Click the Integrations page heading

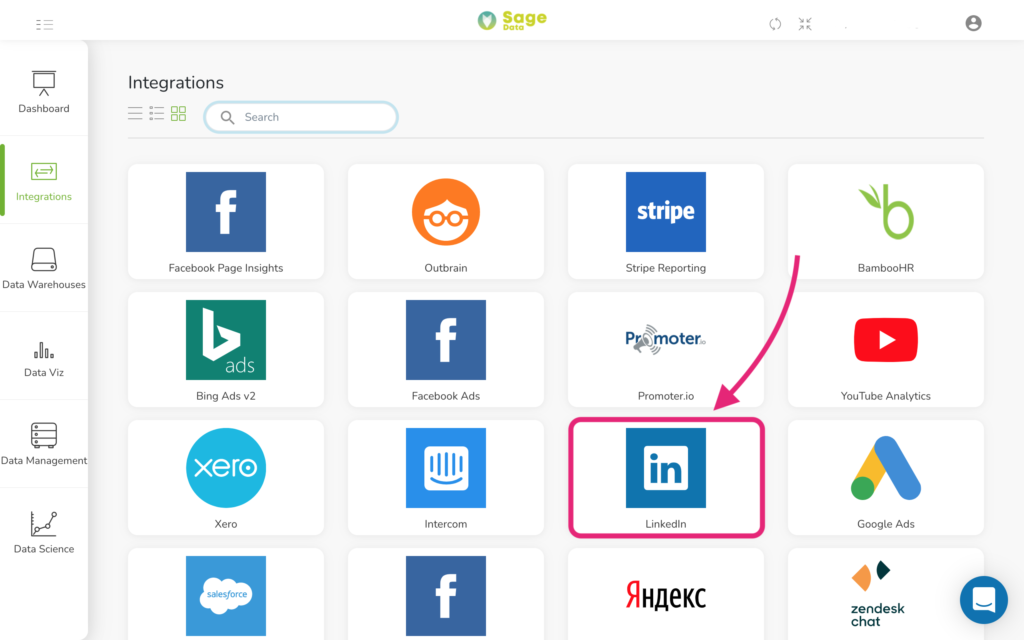pos(176,82)
